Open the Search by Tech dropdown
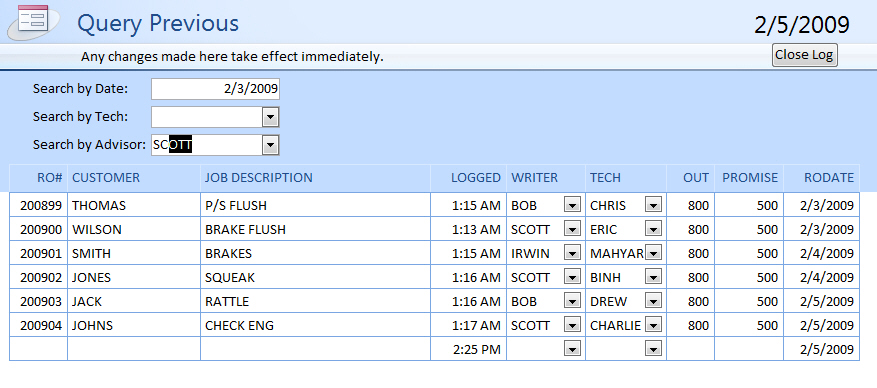 (270, 117)
